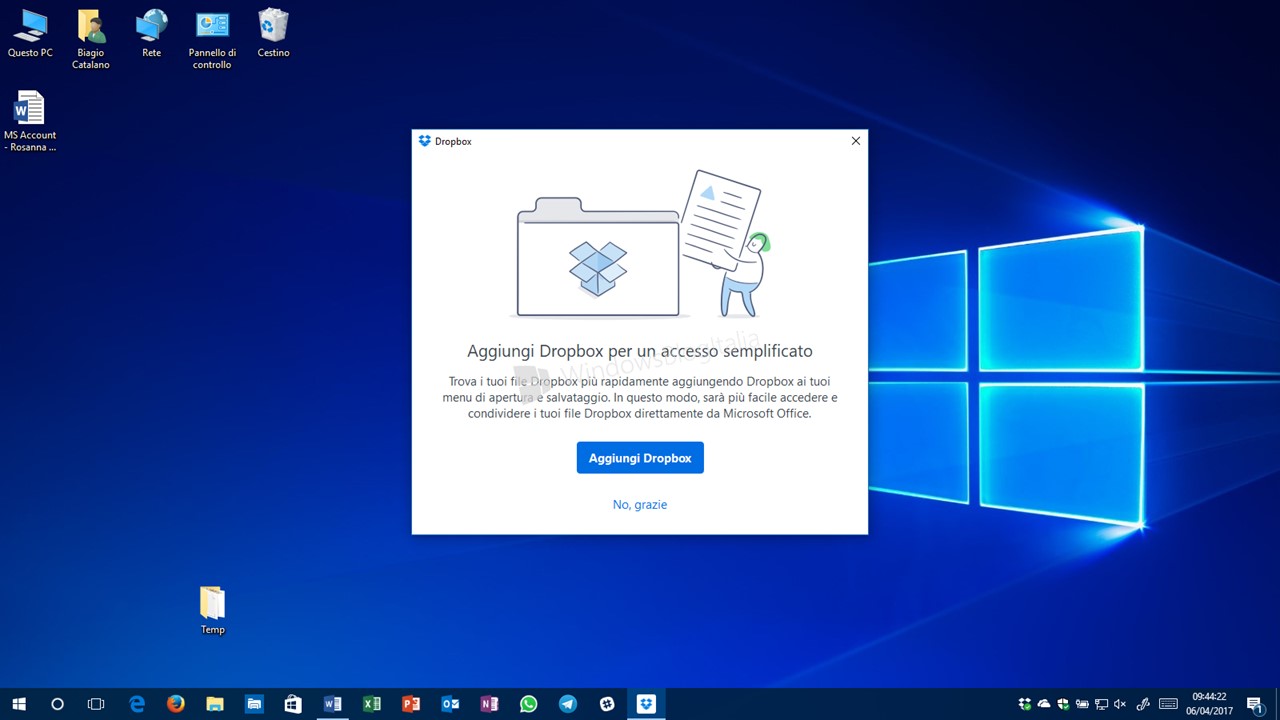Switch to Word in the taskbar
Screen dimensions: 1280x720
coord(332,704)
